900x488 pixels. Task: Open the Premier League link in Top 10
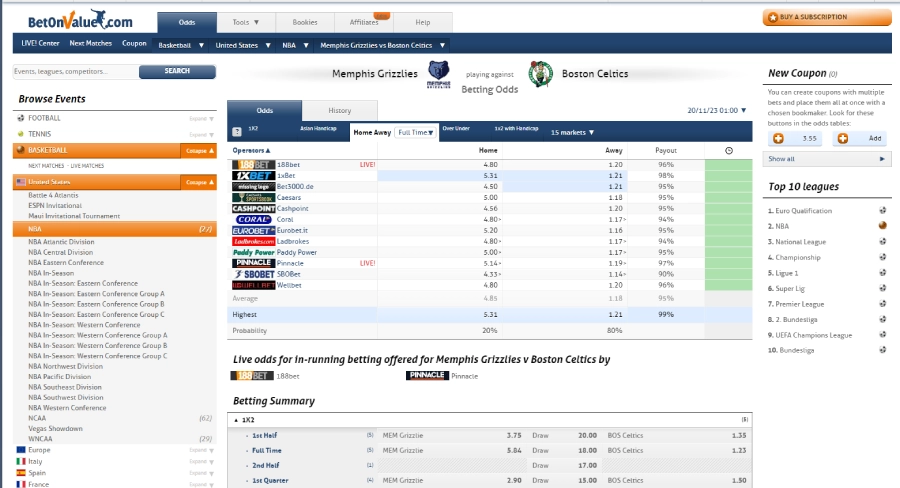tap(800, 304)
